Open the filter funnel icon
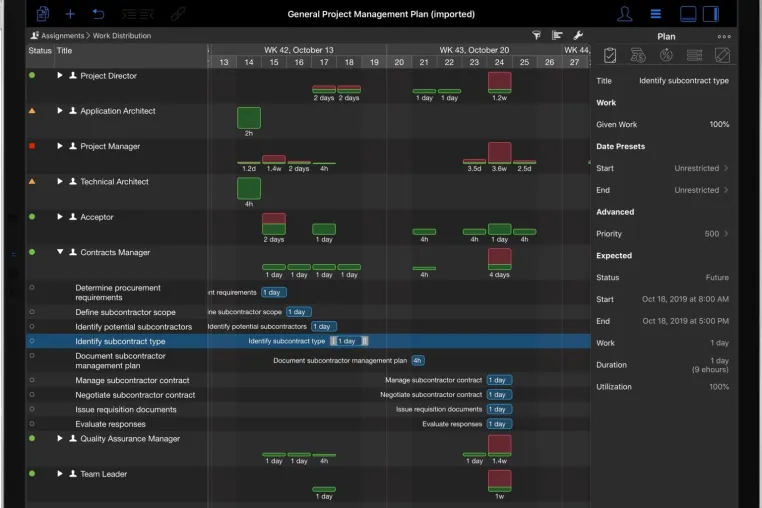Screen dimensions: 762x508 pos(537,35)
